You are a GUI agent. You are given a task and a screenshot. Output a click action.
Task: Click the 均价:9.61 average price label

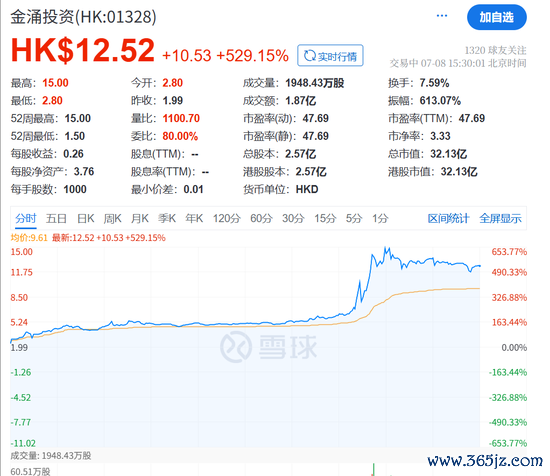[29, 238]
